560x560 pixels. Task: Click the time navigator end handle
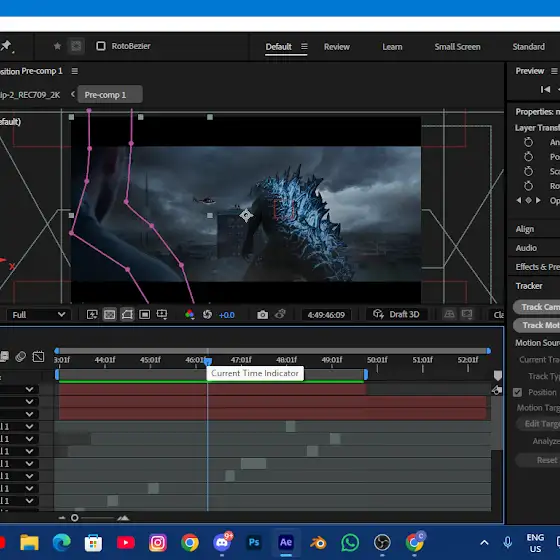489,351
